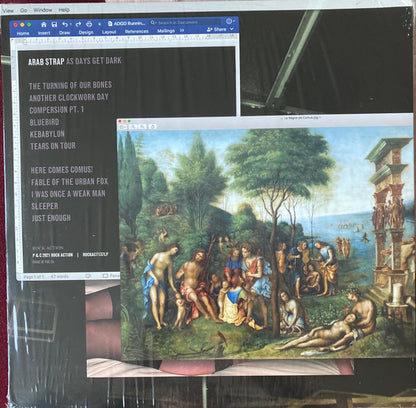Toggle the Focus view in Word's status bar
416x408 pixels.
[111, 276]
